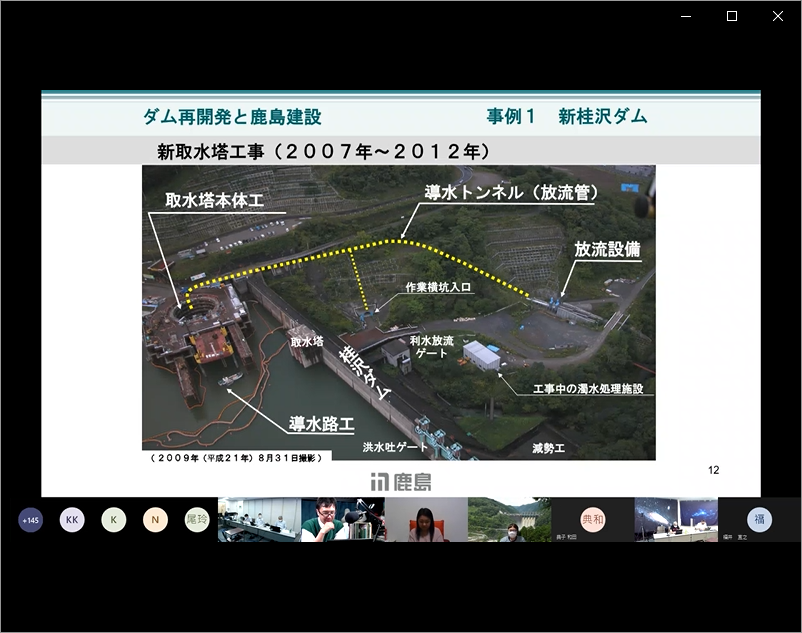Screen dimensions: 802x633
Task: Open the dam background video thumbnail
Action: [509, 520]
